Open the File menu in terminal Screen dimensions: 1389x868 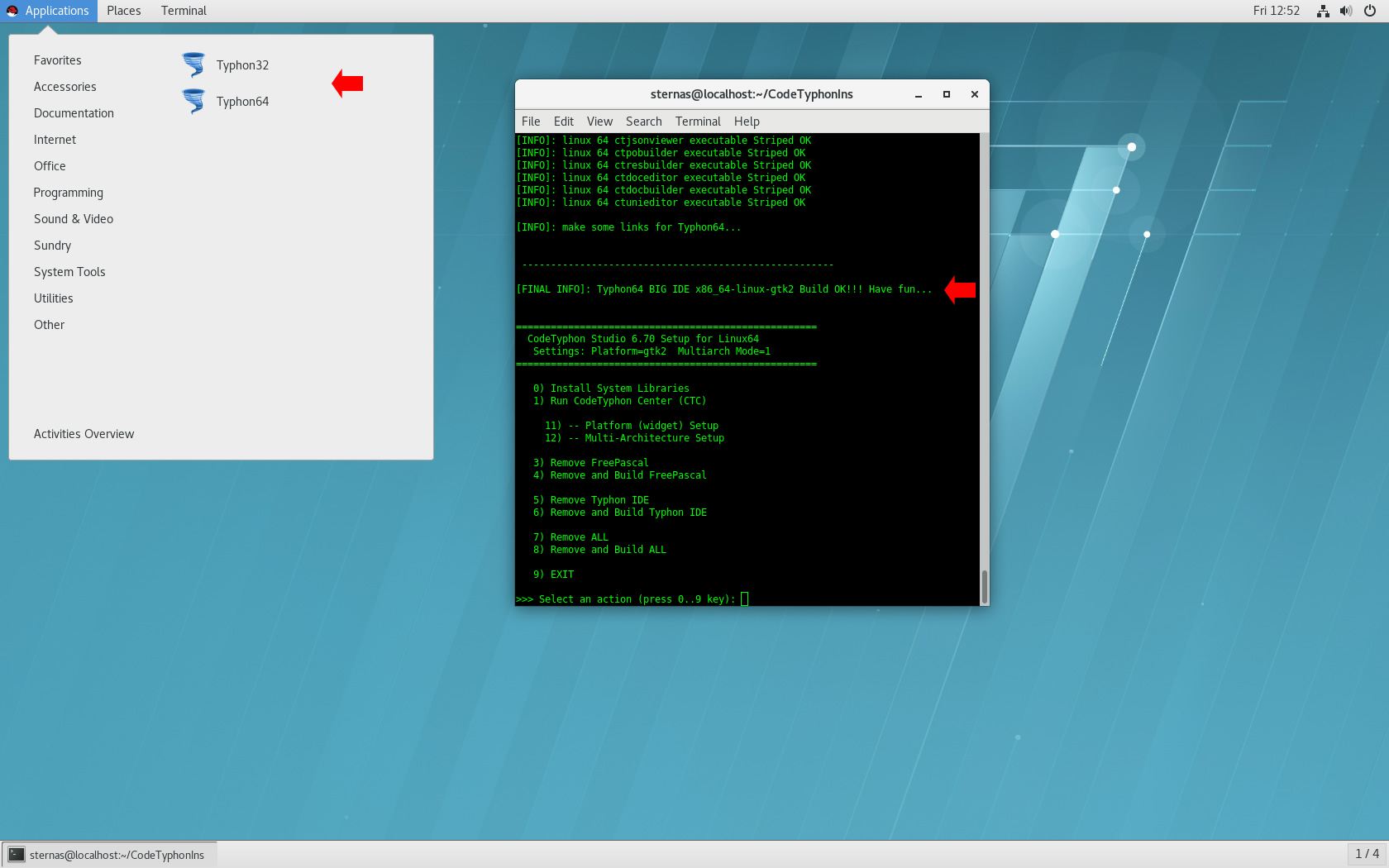point(531,122)
